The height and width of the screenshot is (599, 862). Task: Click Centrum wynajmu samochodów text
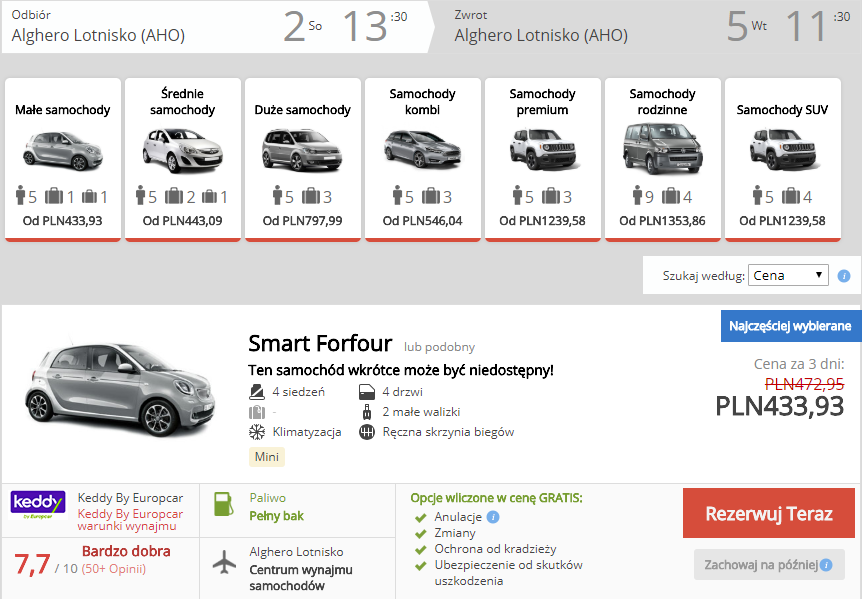(x=301, y=578)
